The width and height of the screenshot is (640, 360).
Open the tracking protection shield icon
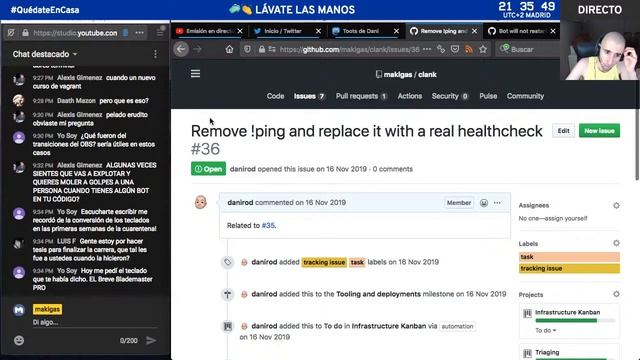pyautogui.click(x=247, y=49)
